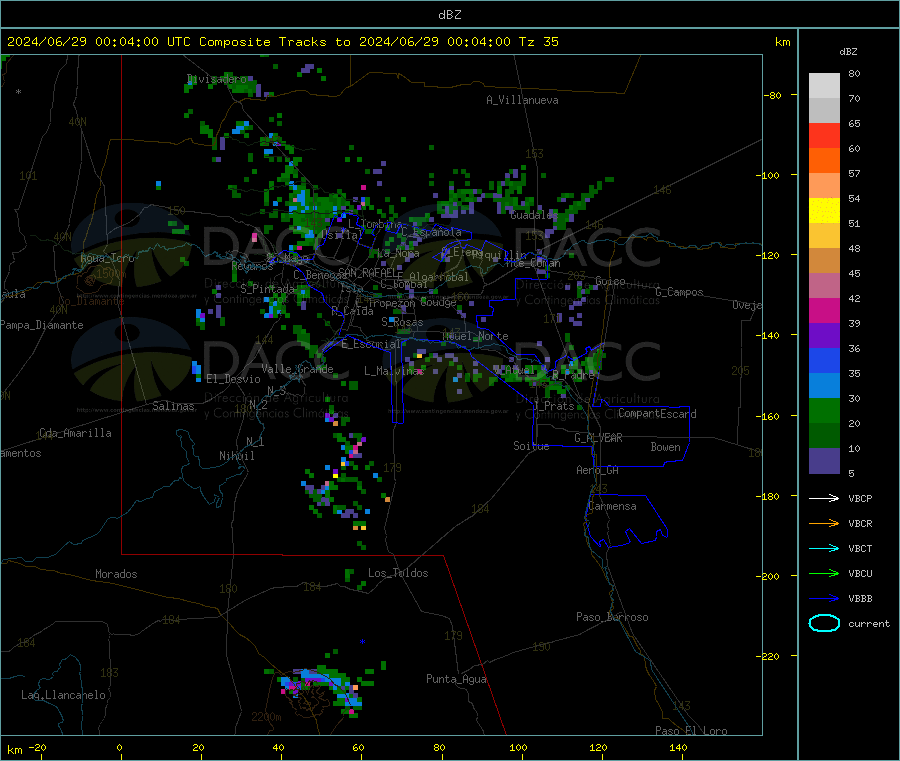Click the 'Divisadero' map label
900x761 pixels.
[x=216, y=79]
